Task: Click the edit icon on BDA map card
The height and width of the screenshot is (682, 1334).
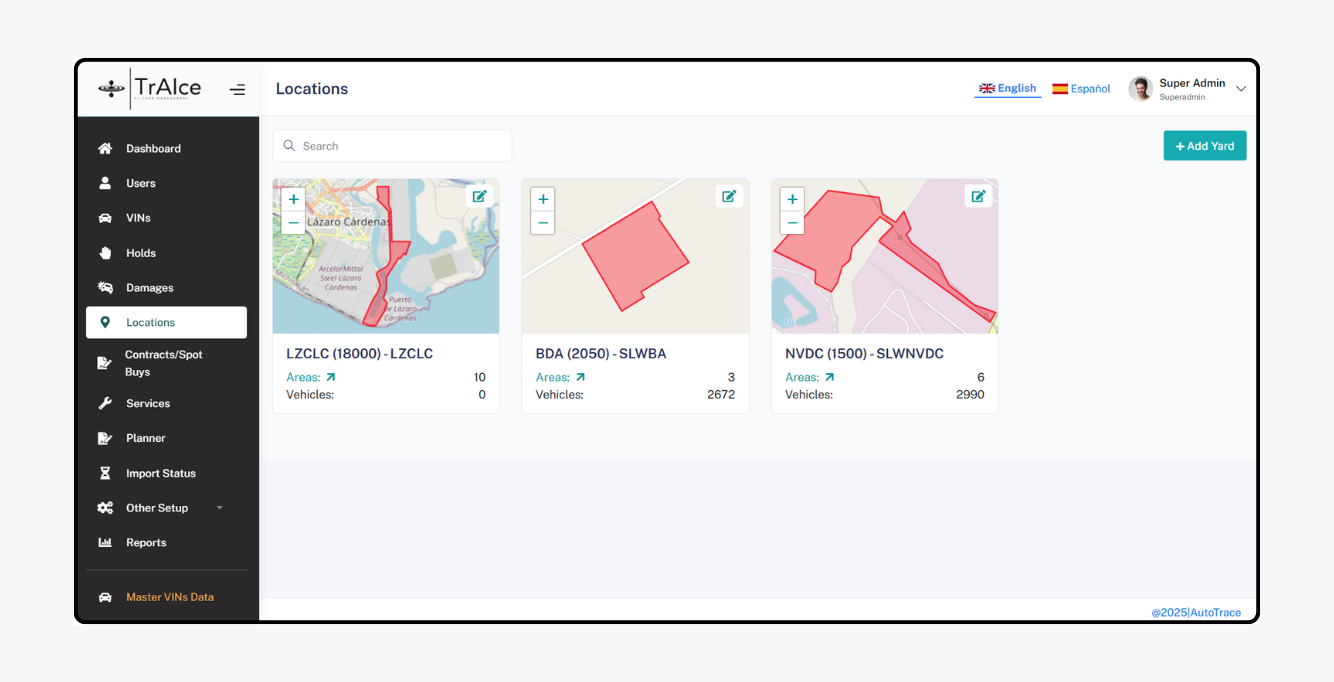Action: [729, 196]
